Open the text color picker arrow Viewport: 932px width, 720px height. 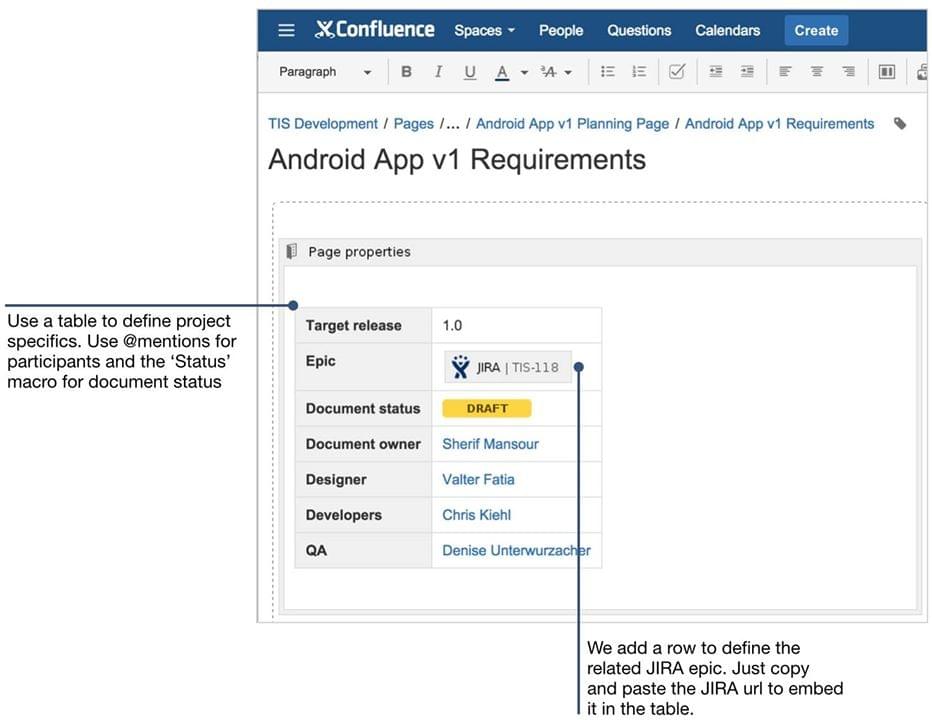pyautogui.click(x=524, y=73)
